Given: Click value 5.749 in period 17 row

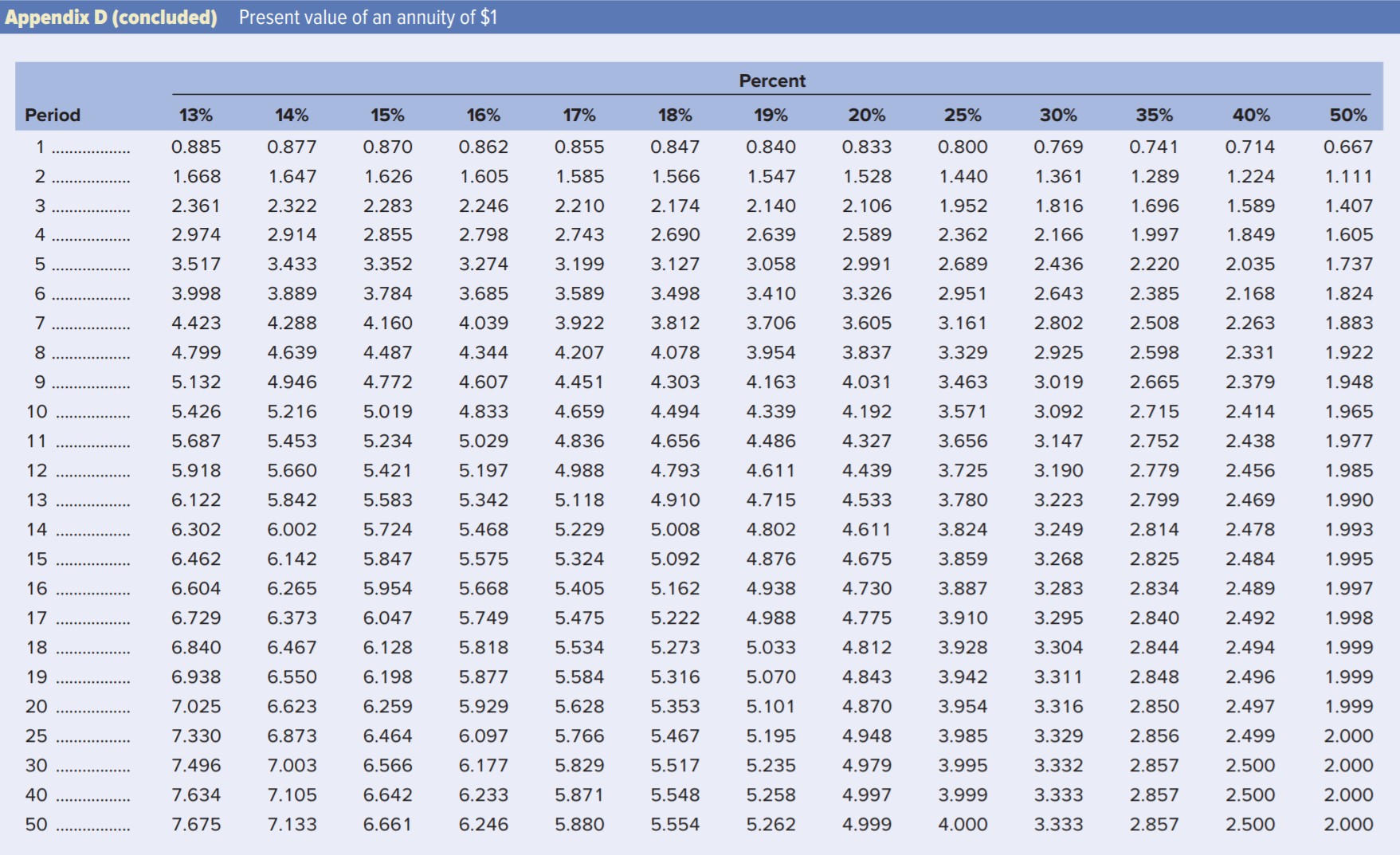Looking at the screenshot, I should (484, 618).
